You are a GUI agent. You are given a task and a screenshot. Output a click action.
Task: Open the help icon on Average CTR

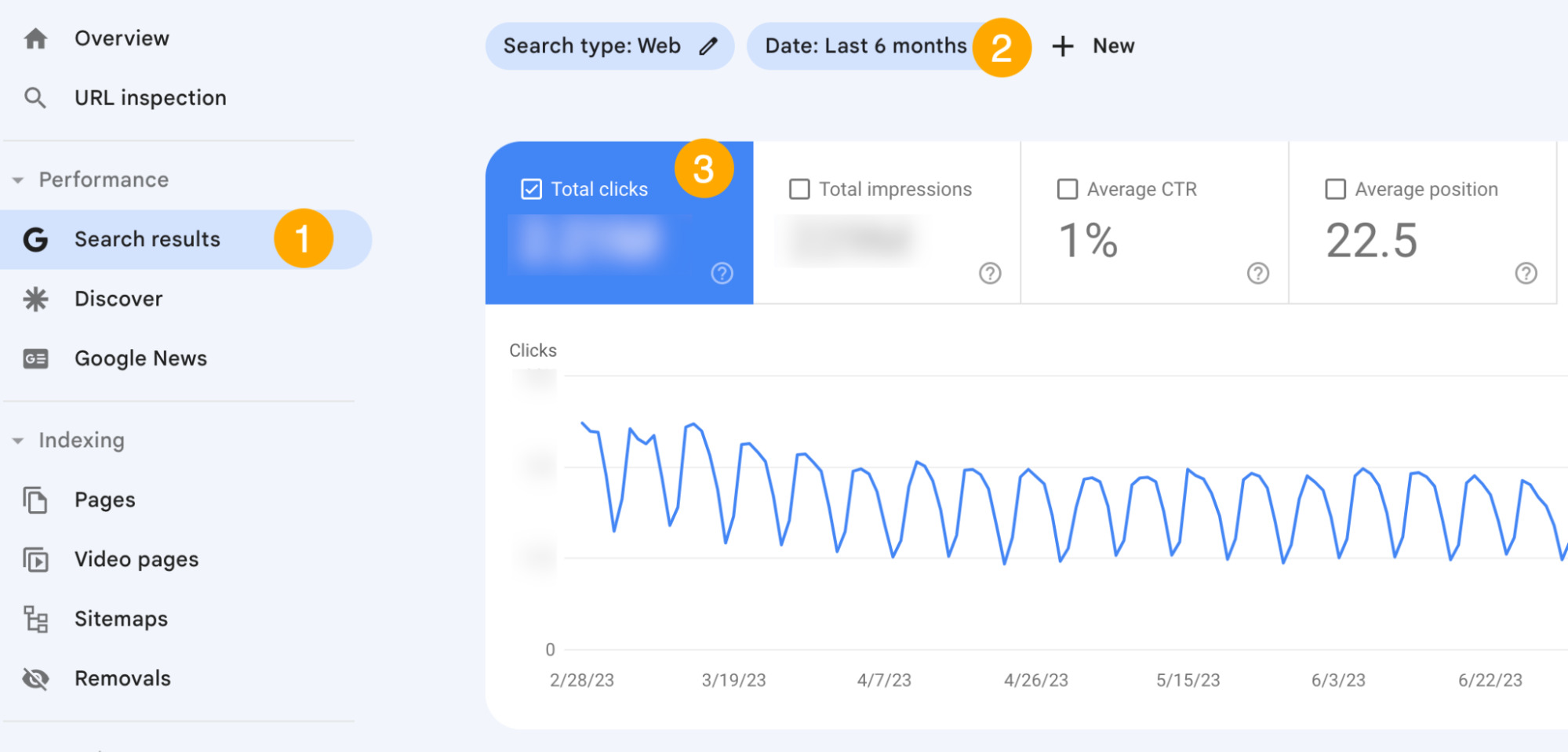pyautogui.click(x=1257, y=274)
